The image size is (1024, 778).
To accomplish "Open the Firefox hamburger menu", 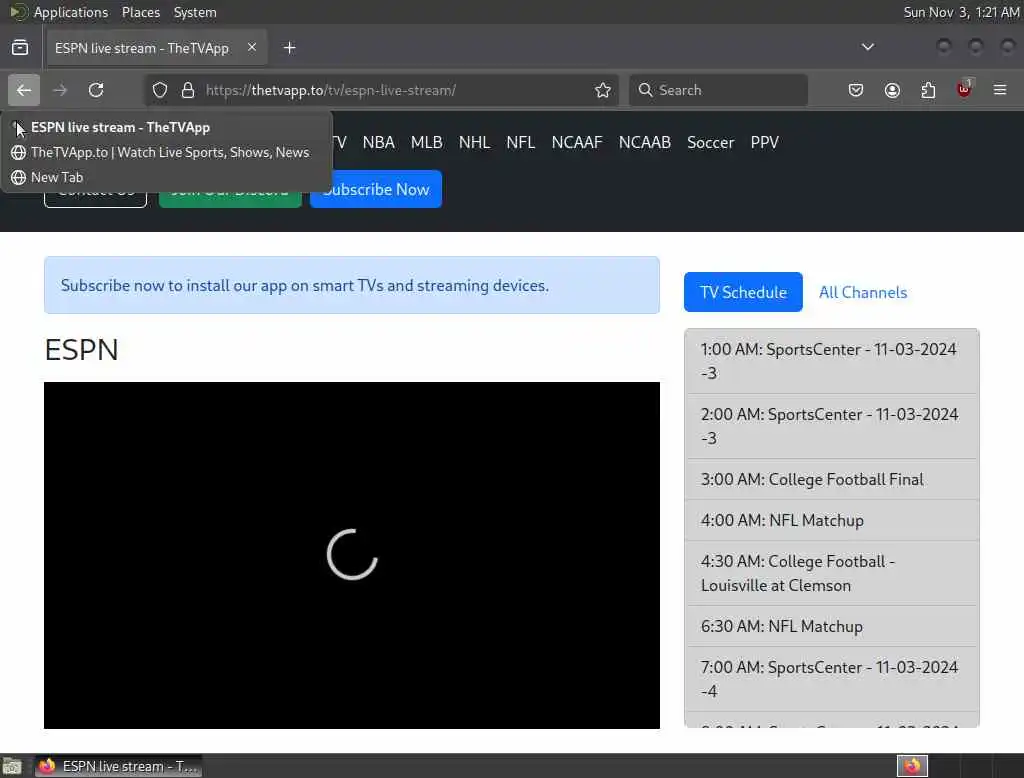I will (x=1000, y=90).
